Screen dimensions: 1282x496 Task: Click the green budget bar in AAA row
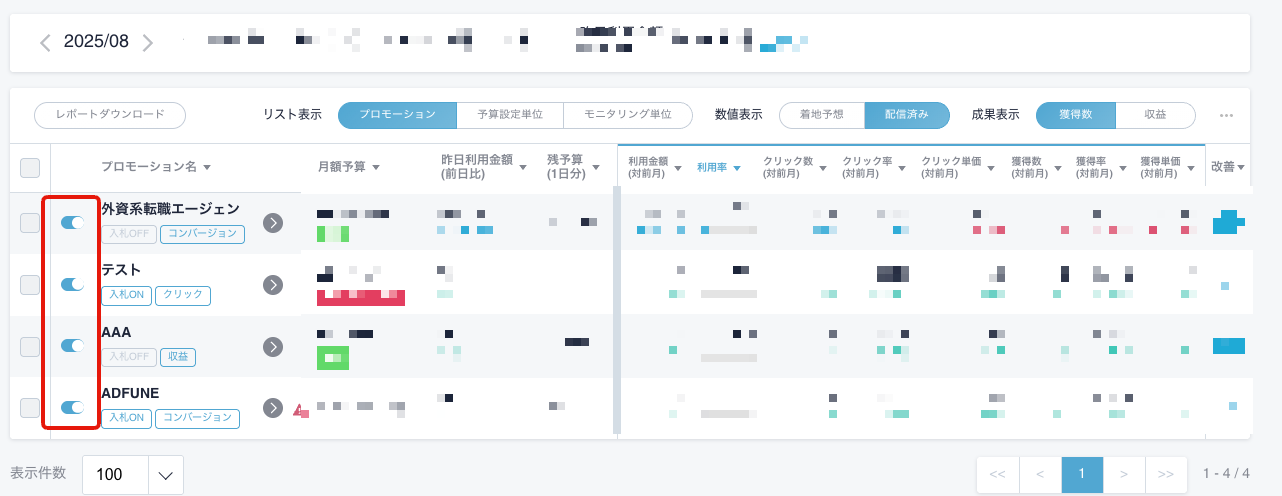click(x=333, y=357)
